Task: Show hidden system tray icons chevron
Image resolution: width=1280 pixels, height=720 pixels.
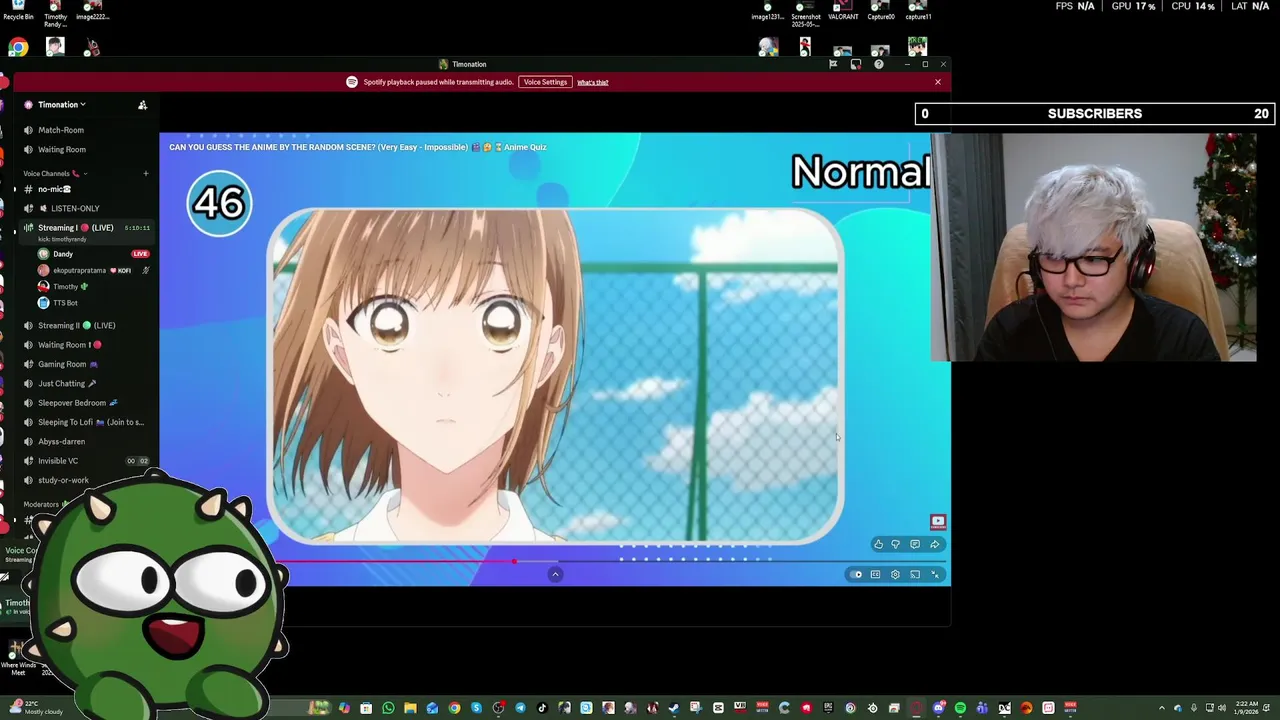Action: (x=1163, y=708)
